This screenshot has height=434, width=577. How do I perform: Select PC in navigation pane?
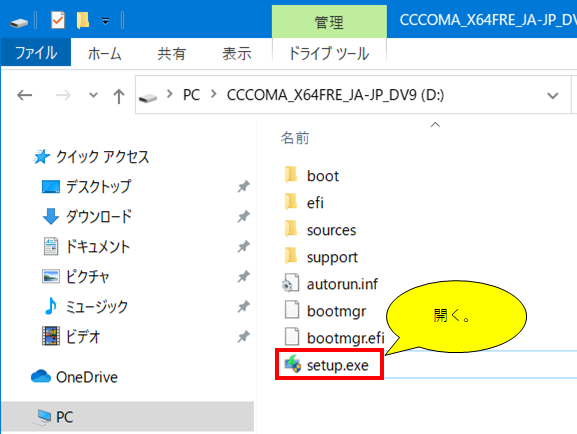tap(65, 417)
